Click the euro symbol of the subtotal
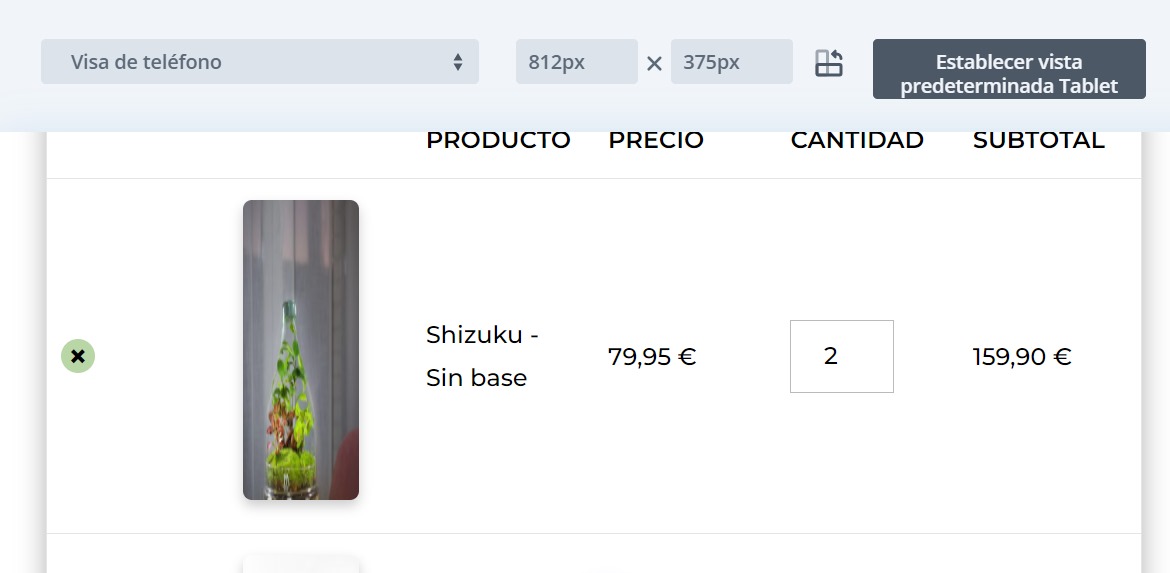Screen dimensions: 1170x573 (x=1062, y=357)
